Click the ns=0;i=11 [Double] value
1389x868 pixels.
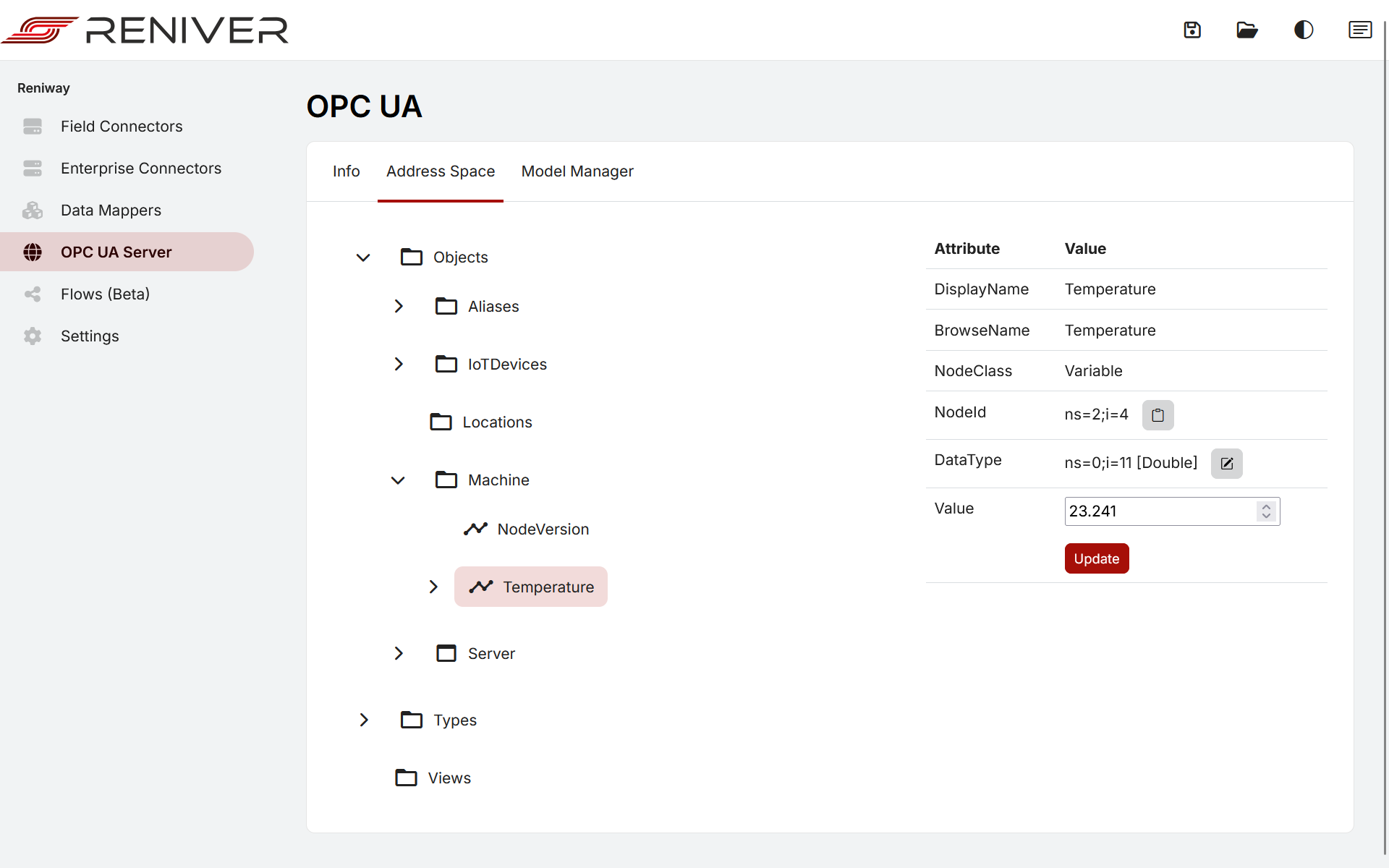pos(1131,464)
